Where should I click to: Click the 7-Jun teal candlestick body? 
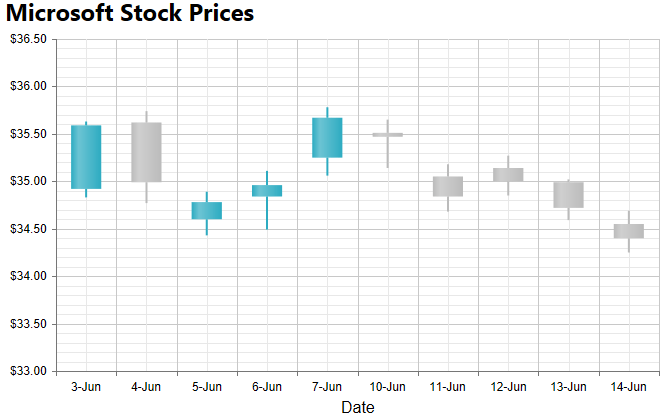click(327, 138)
